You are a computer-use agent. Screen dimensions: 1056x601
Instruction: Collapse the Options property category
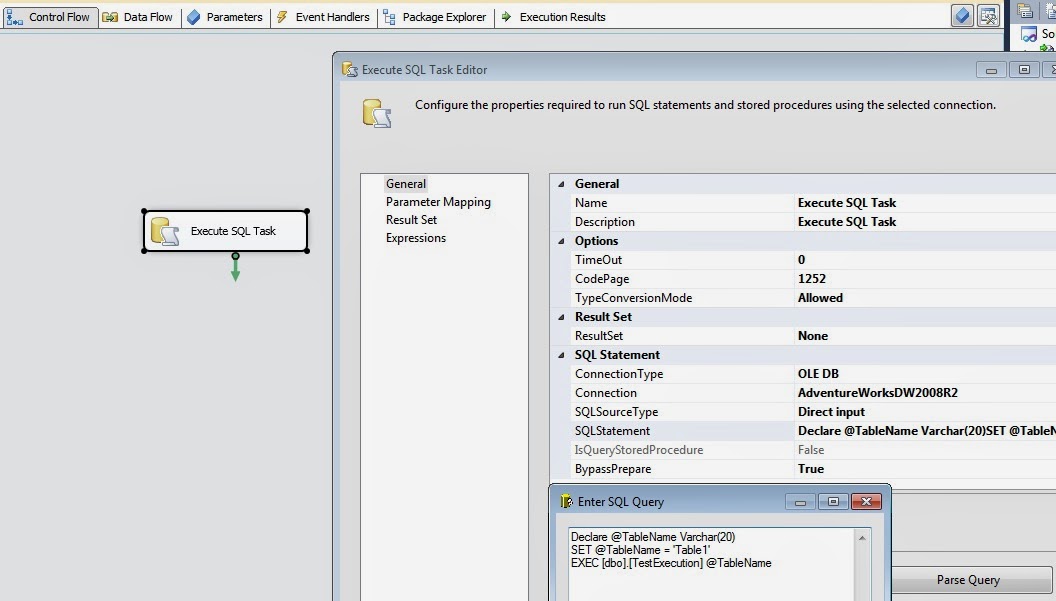pyautogui.click(x=561, y=241)
